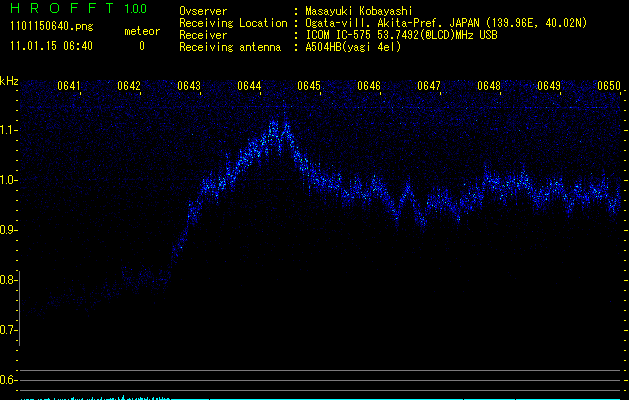Select the 0647 time marker
Screen dimensions: 629x400
(429, 86)
